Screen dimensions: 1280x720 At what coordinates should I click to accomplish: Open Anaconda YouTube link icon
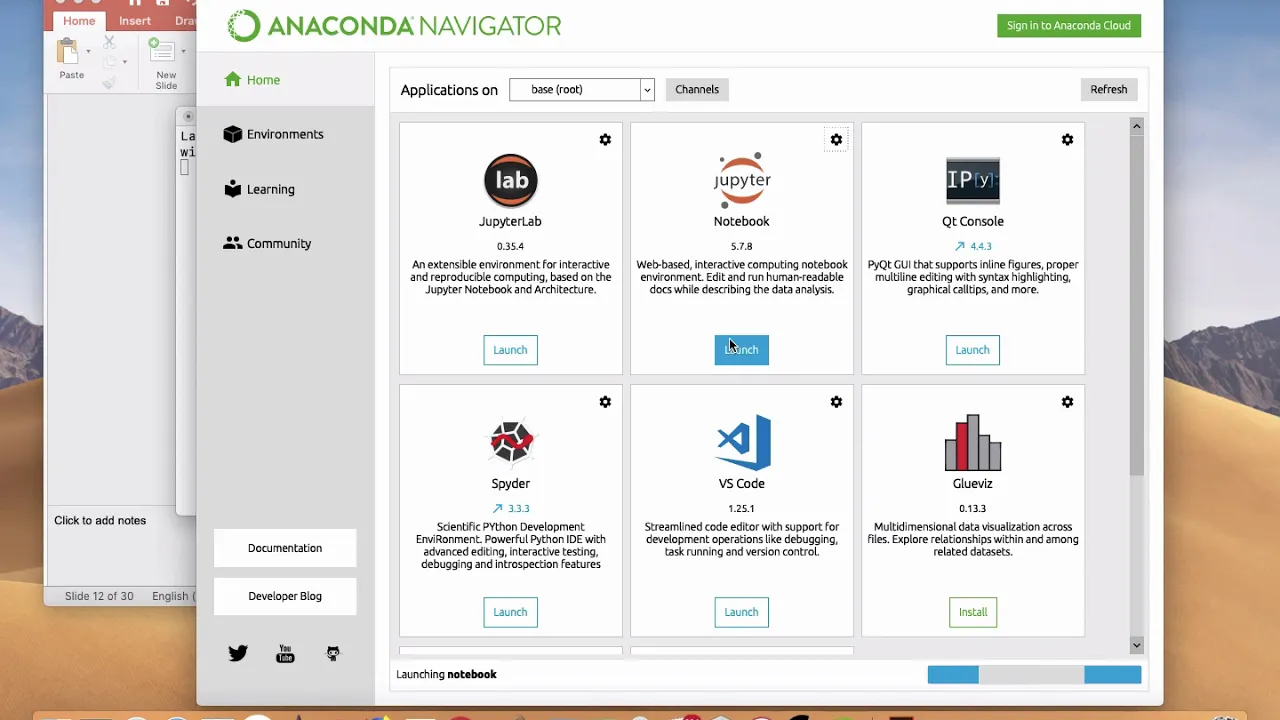285,653
